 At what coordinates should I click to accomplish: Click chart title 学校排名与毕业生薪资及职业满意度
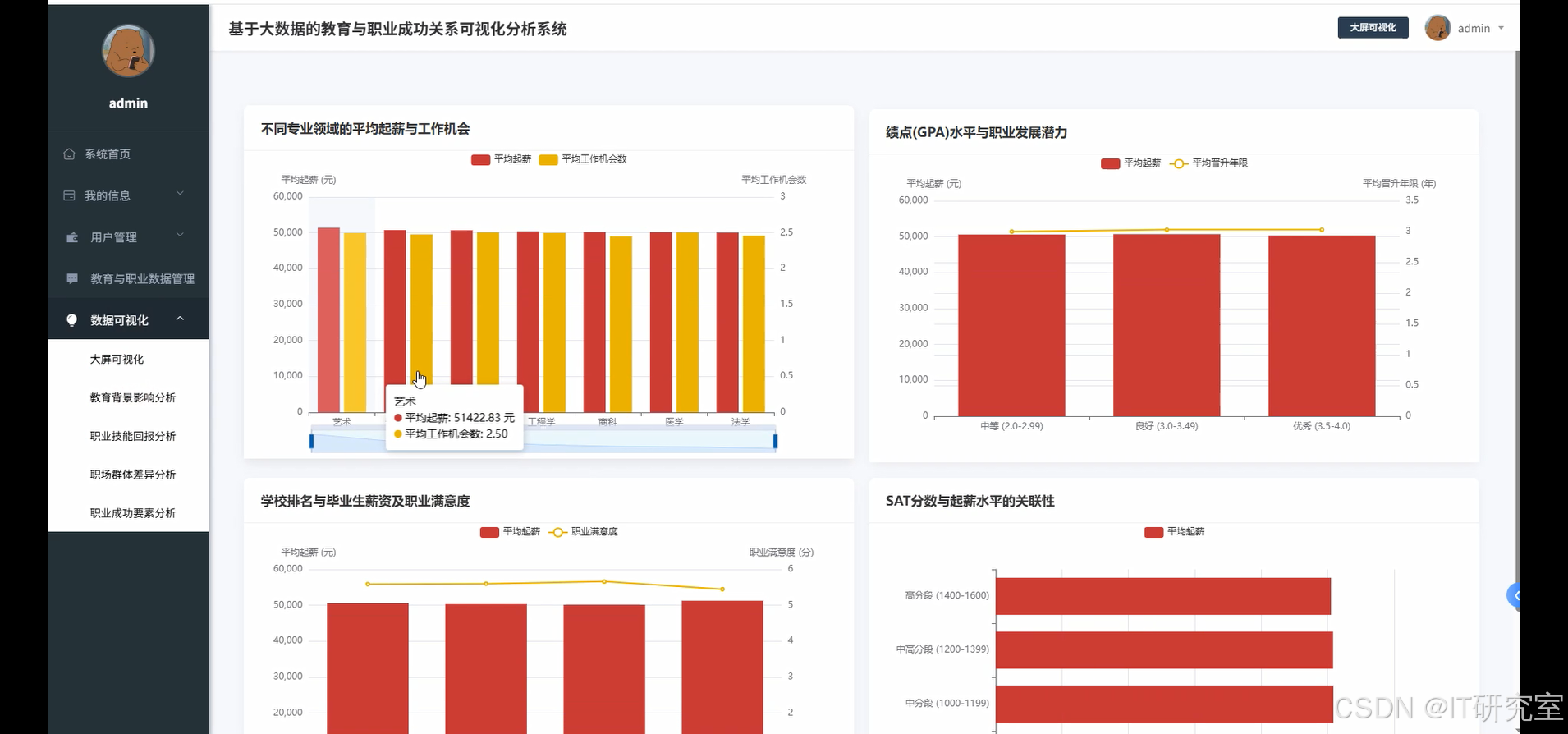(x=365, y=501)
